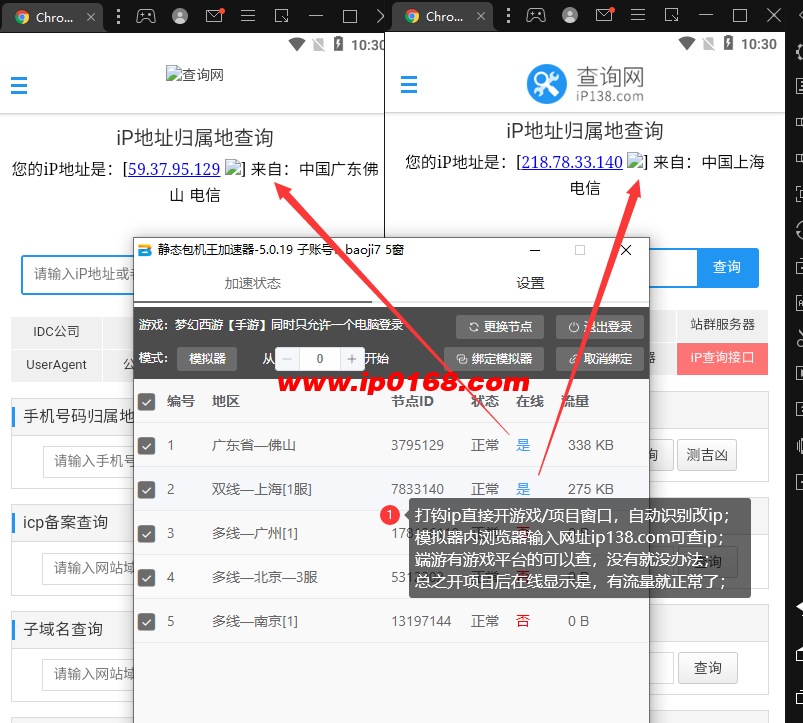Click the 取消绑定 button
Screen dimensions: 803x723
point(600,359)
